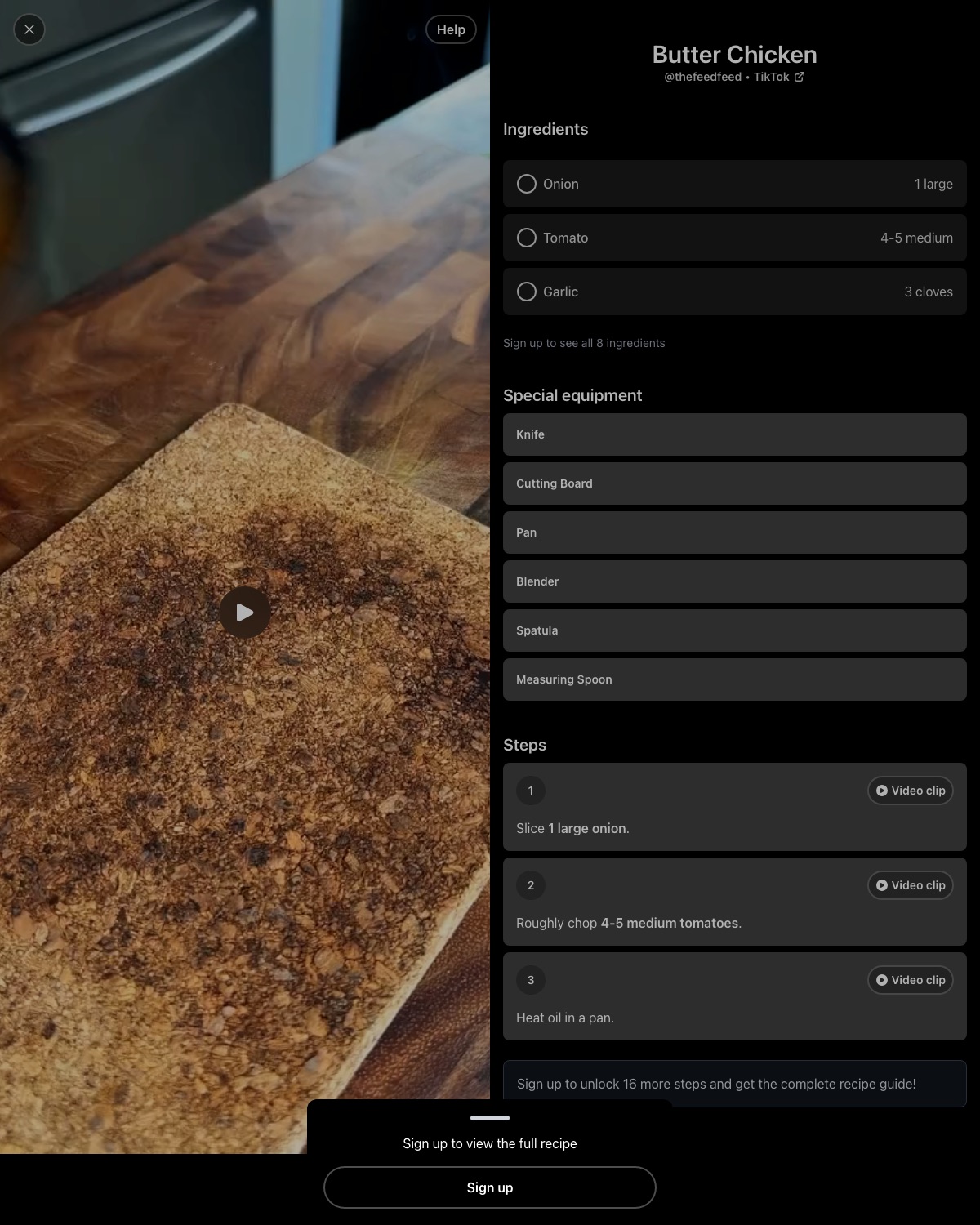
Task: Check off the Tomato ingredient
Action: pyautogui.click(x=527, y=238)
